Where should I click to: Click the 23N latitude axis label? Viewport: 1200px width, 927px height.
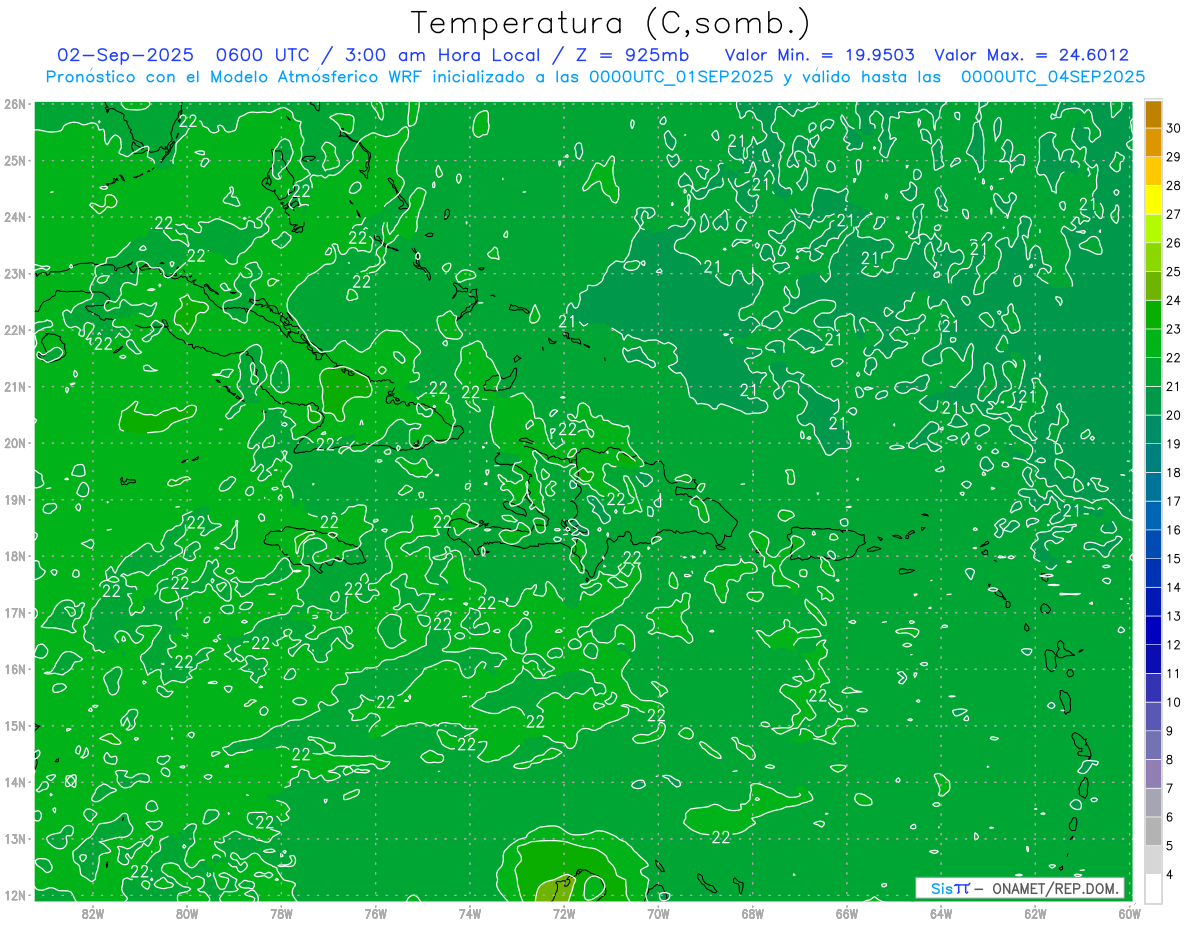coord(15,274)
